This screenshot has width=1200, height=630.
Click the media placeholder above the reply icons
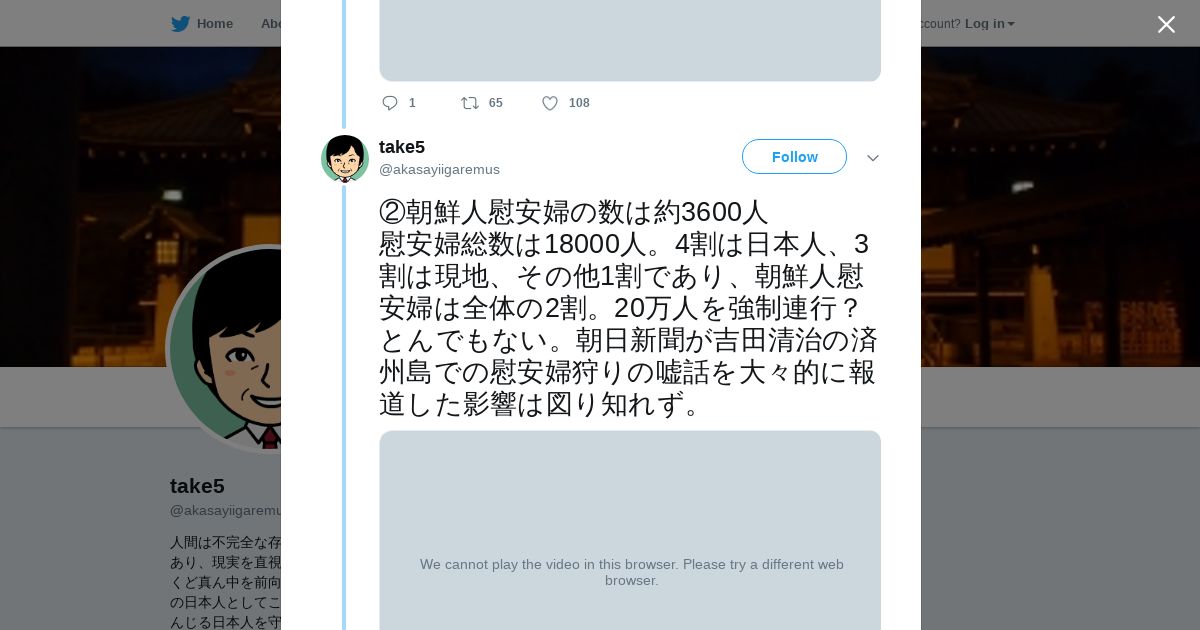pyautogui.click(x=630, y=40)
